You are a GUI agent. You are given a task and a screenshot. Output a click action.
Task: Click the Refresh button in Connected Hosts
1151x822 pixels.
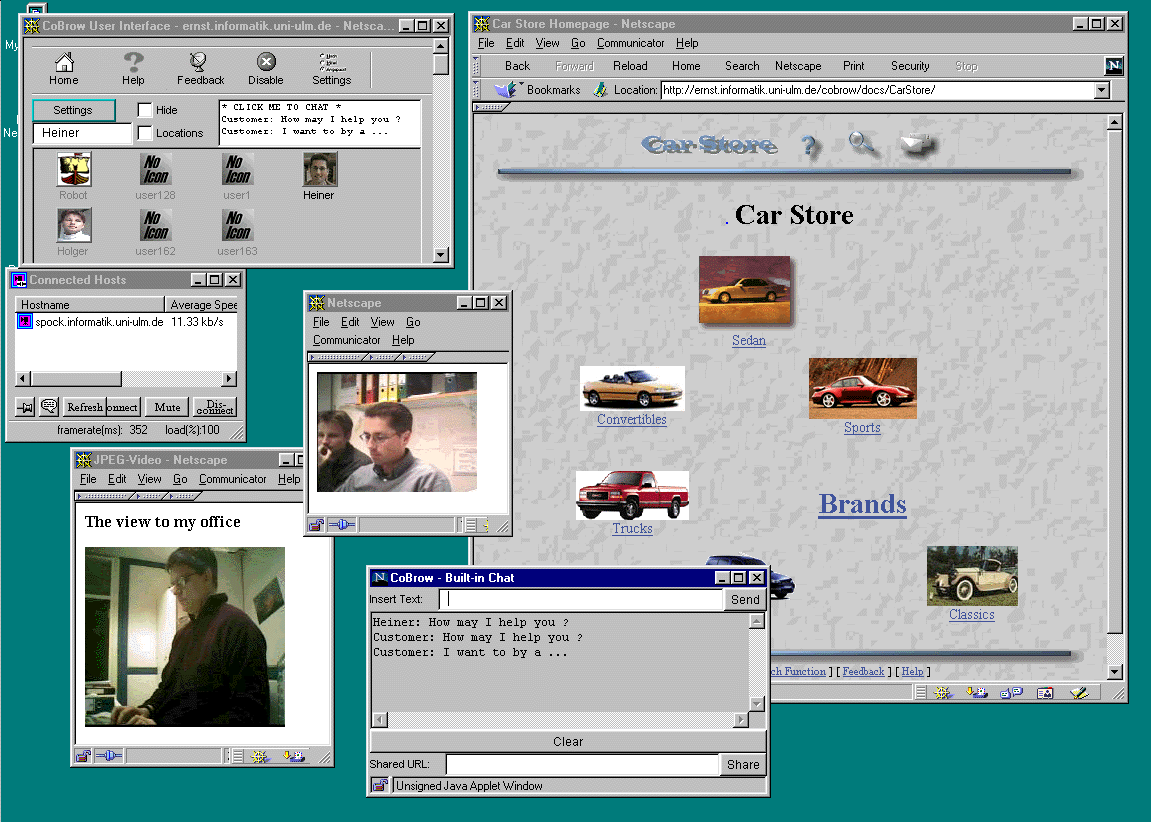84,407
